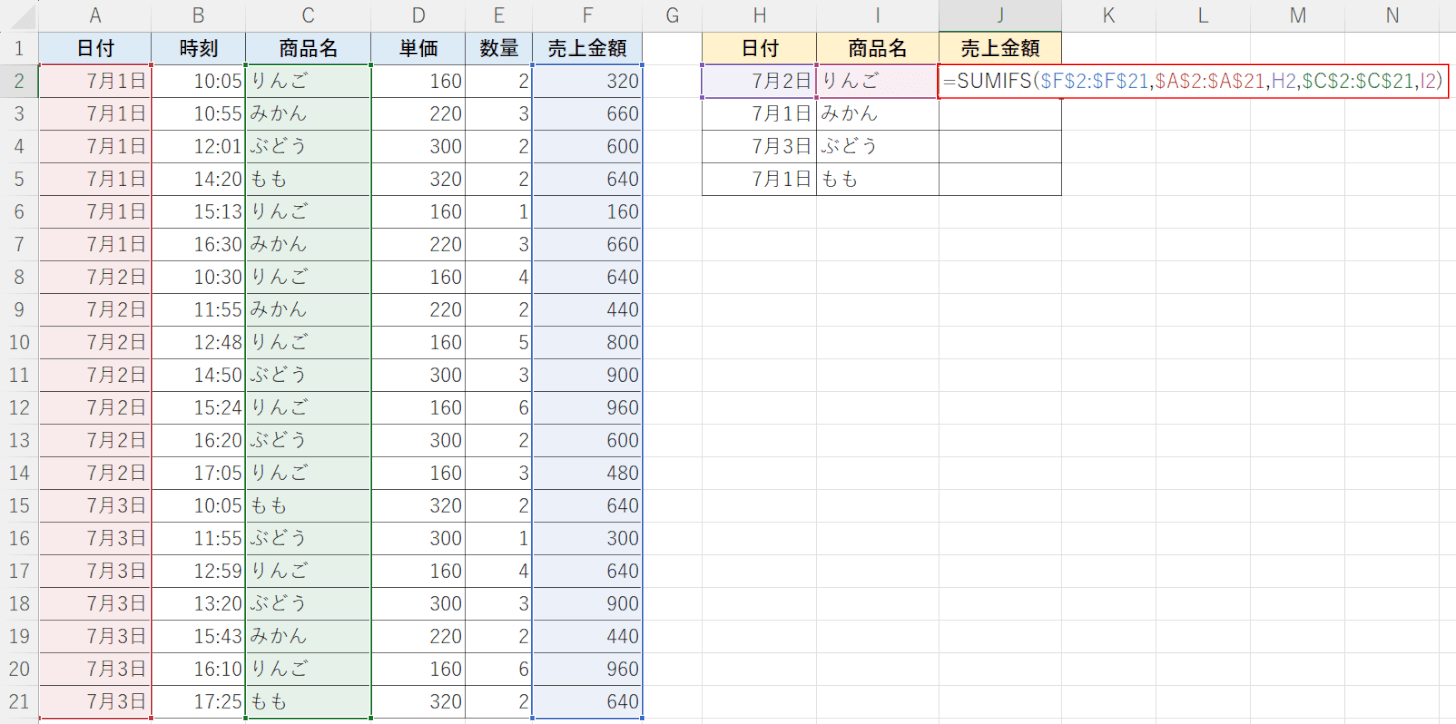Click the 商品名 header in cell C1
The image size is (1456, 724).
pos(308,48)
